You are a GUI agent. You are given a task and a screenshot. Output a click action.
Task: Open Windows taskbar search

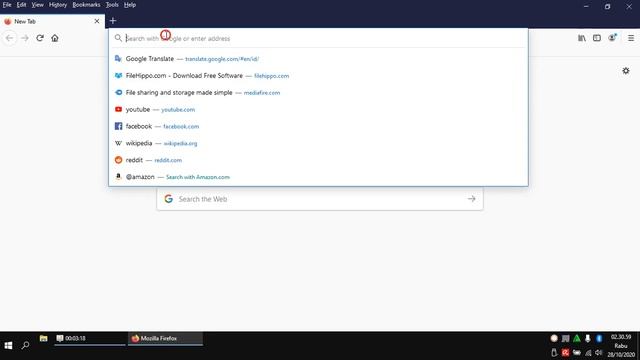pos(25,345)
